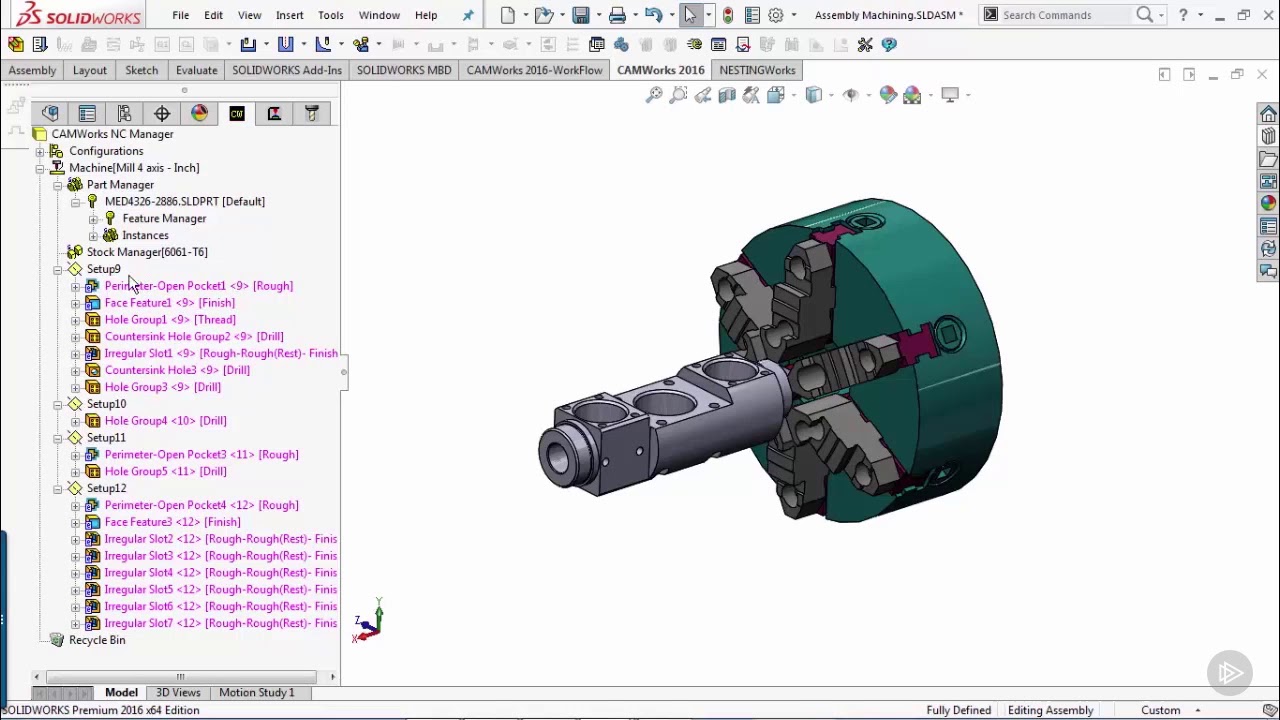This screenshot has height=720, width=1280.
Task: Switch to the Motion Study 1 tab
Action: tap(257, 692)
